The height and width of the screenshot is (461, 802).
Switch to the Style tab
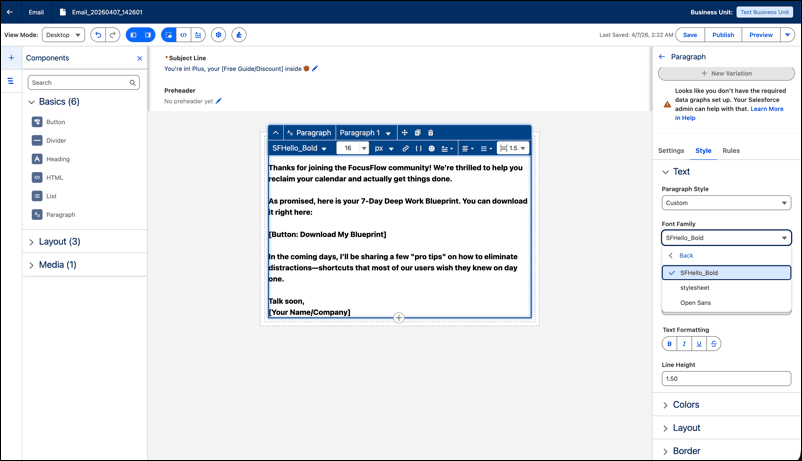click(703, 150)
